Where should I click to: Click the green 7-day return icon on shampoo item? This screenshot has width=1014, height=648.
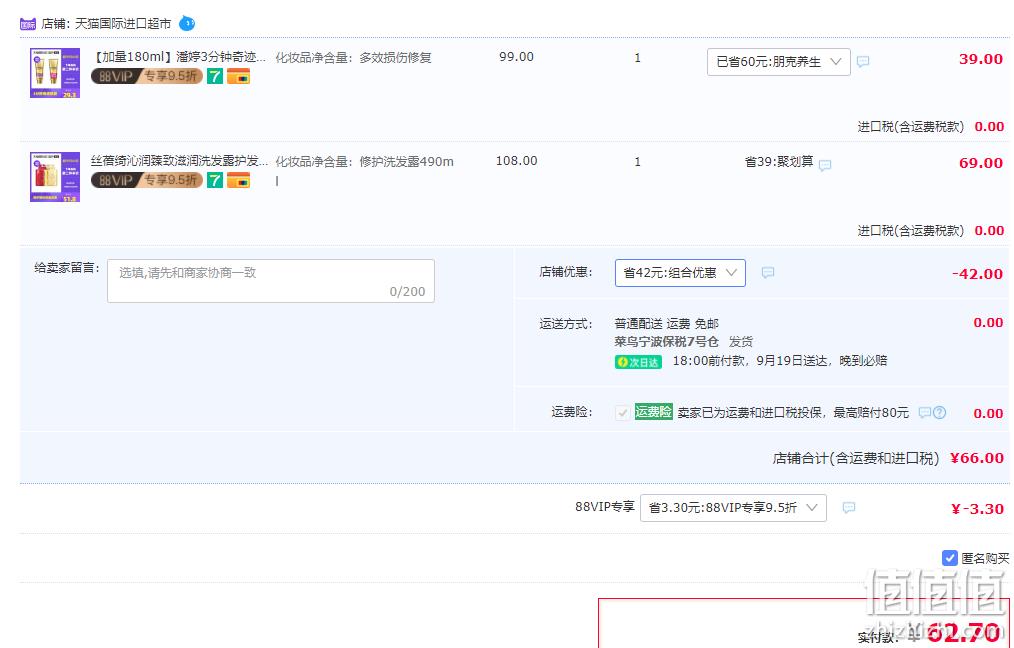pyautogui.click(x=215, y=180)
